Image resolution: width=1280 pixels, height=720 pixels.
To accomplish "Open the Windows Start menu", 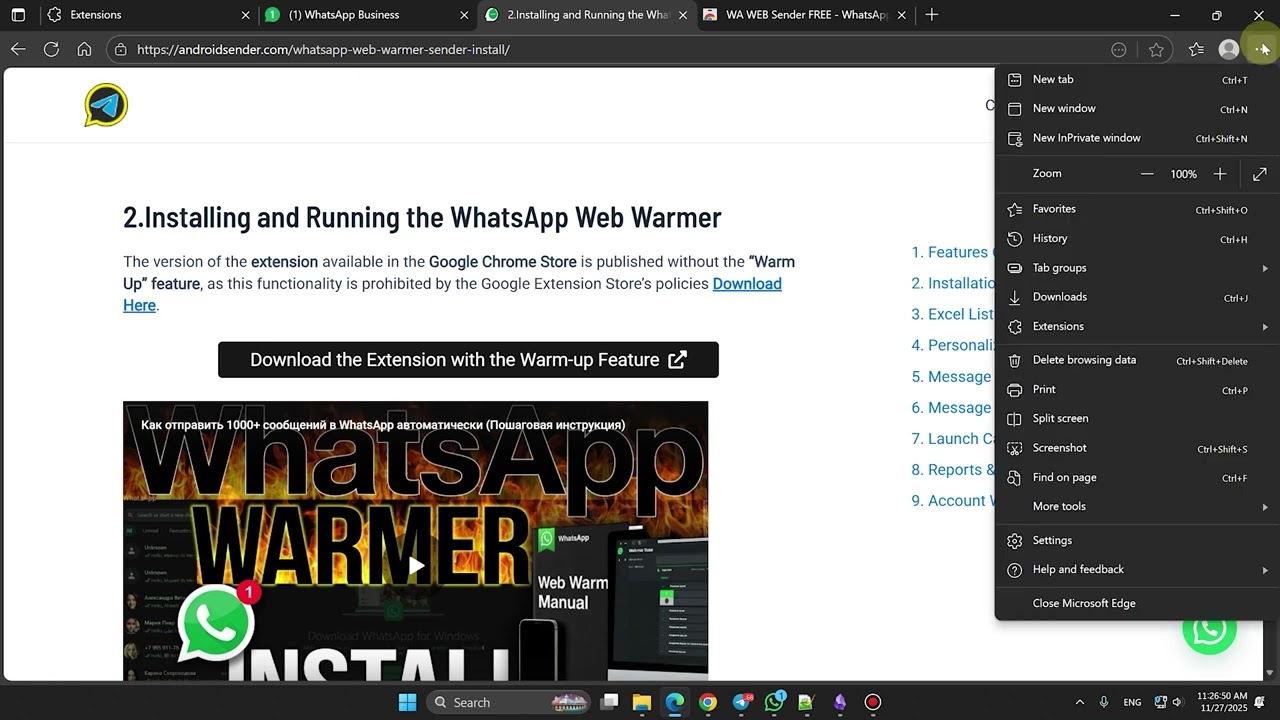I will (x=407, y=702).
